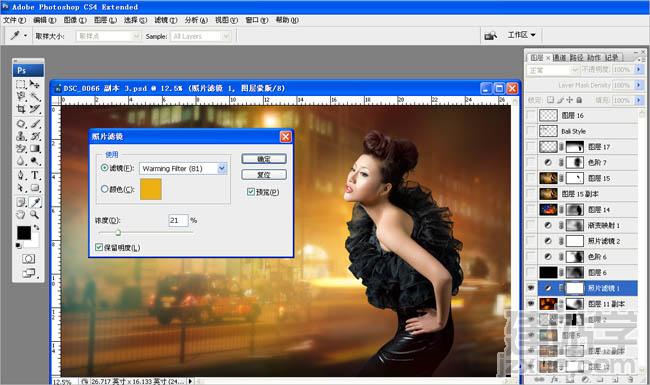Image resolution: width=650 pixels, height=385 pixels.
Task: Select the History Brush tool
Action: [35, 136]
